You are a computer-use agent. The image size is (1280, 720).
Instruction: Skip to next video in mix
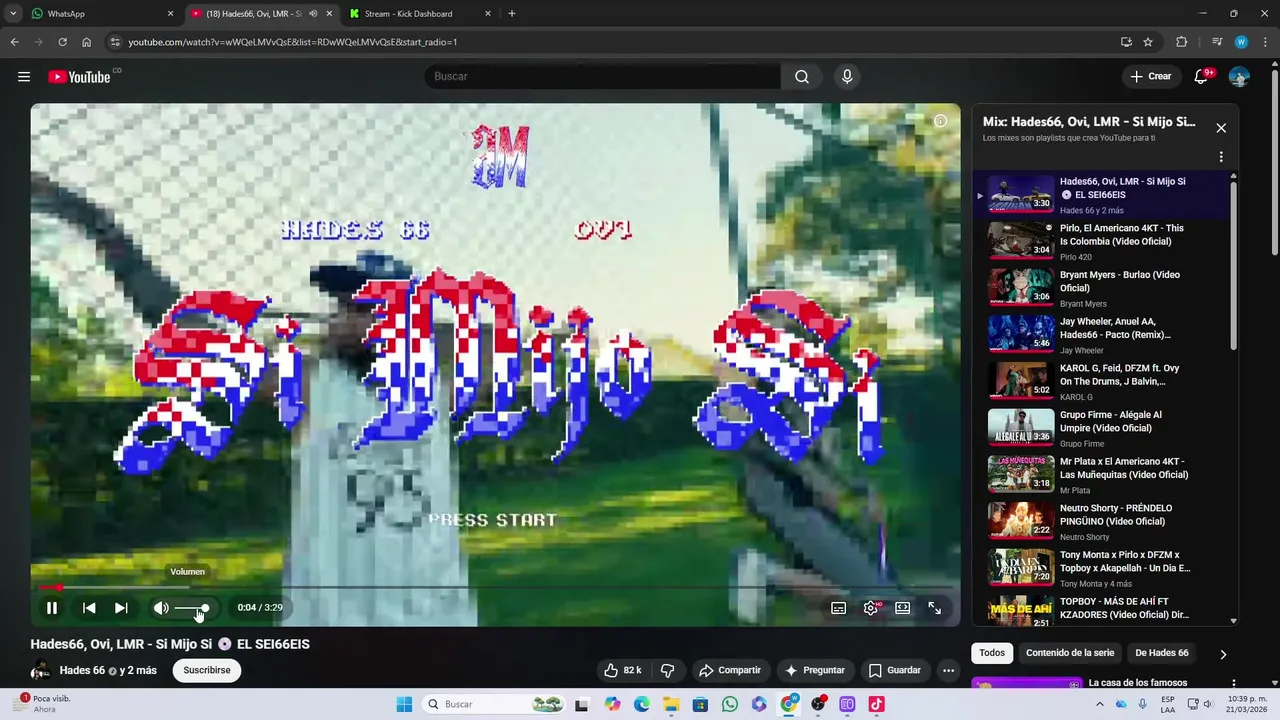[121, 607]
